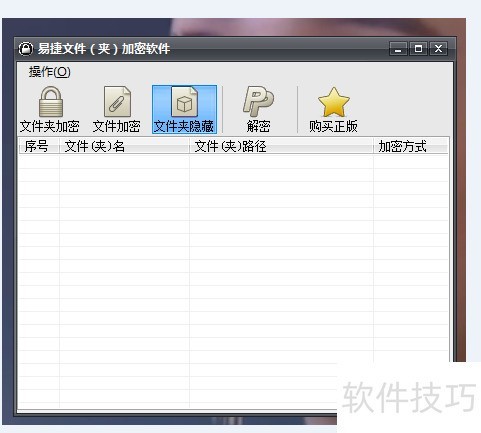Viewport: 481px width, 433px height.
Task: Select the first empty list row
Action: tap(233, 162)
